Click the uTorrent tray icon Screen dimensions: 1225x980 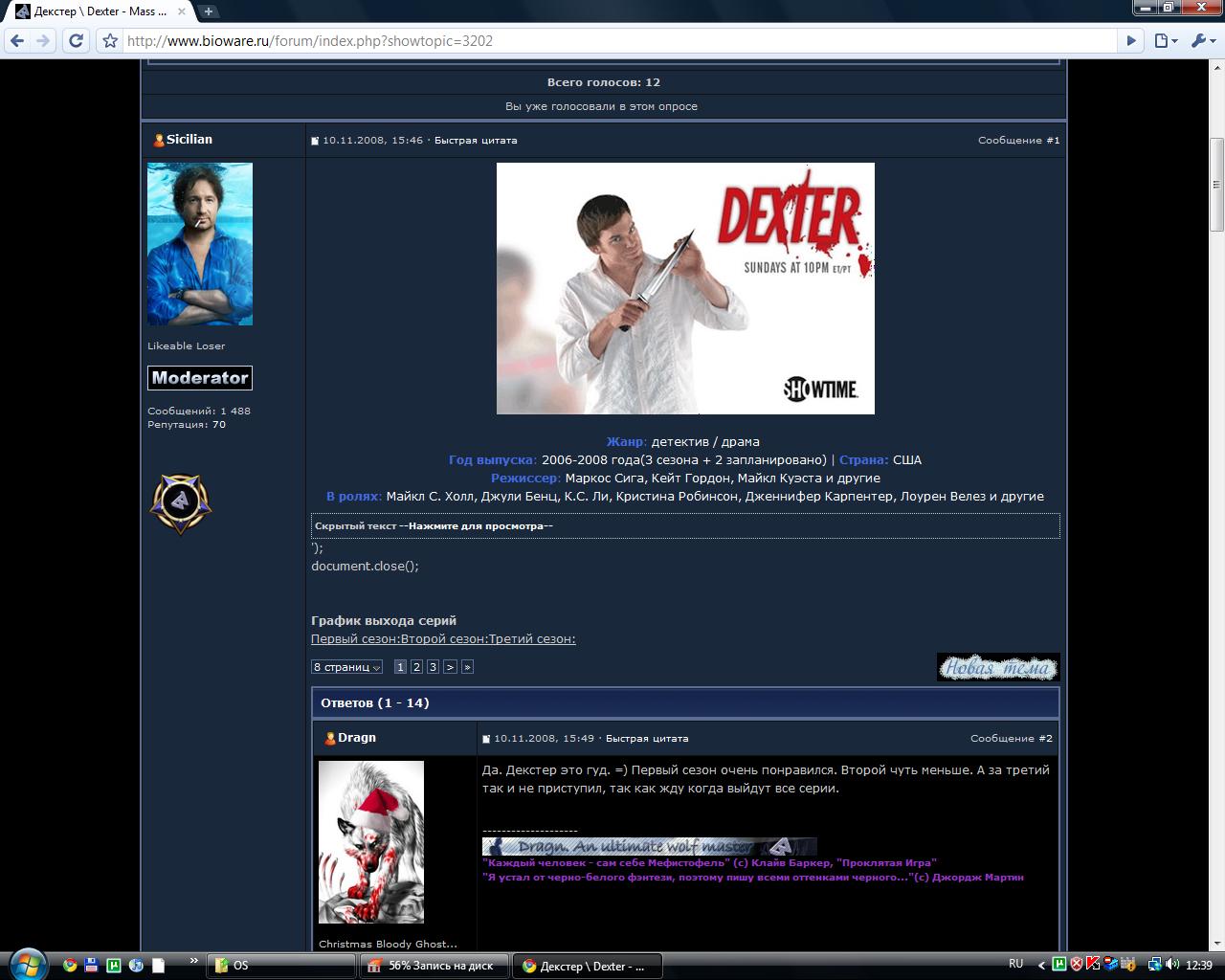[1059, 965]
